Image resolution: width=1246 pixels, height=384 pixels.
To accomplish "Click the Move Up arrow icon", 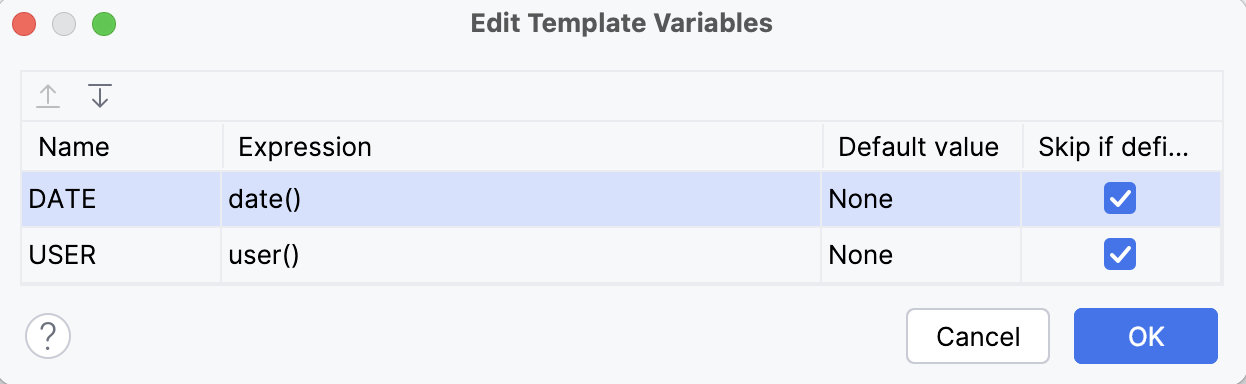I will click(x=48, y=97).
